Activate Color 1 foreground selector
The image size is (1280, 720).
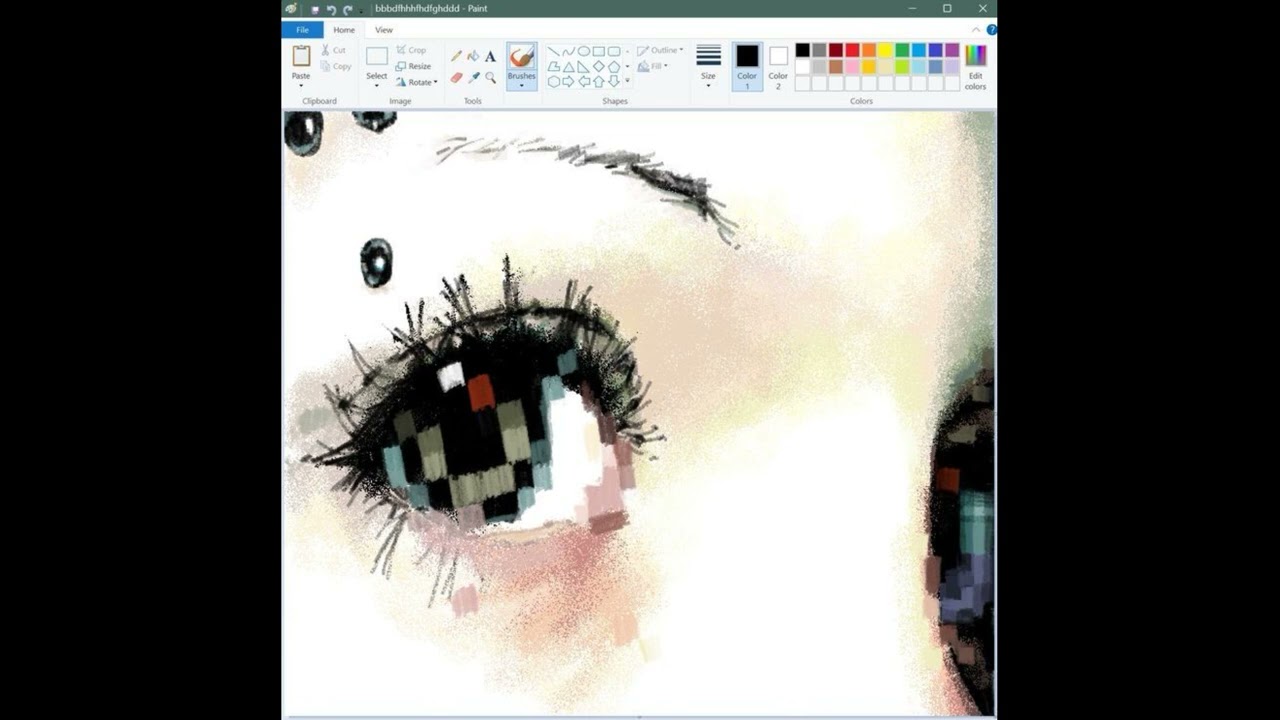747,68
